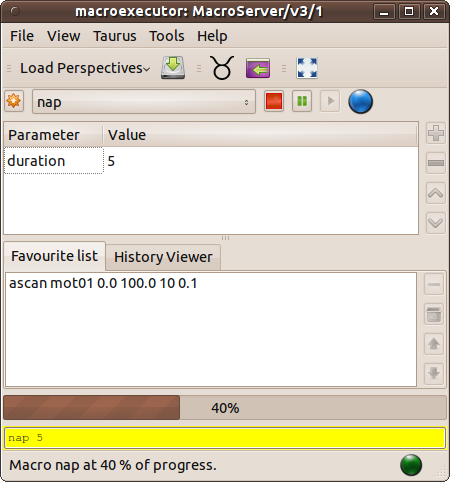Click the purple panel with green arrow icon
Image resolution: width=450 pixels, height=482 pixels.
pyautogui.click(x=258, y=68)
